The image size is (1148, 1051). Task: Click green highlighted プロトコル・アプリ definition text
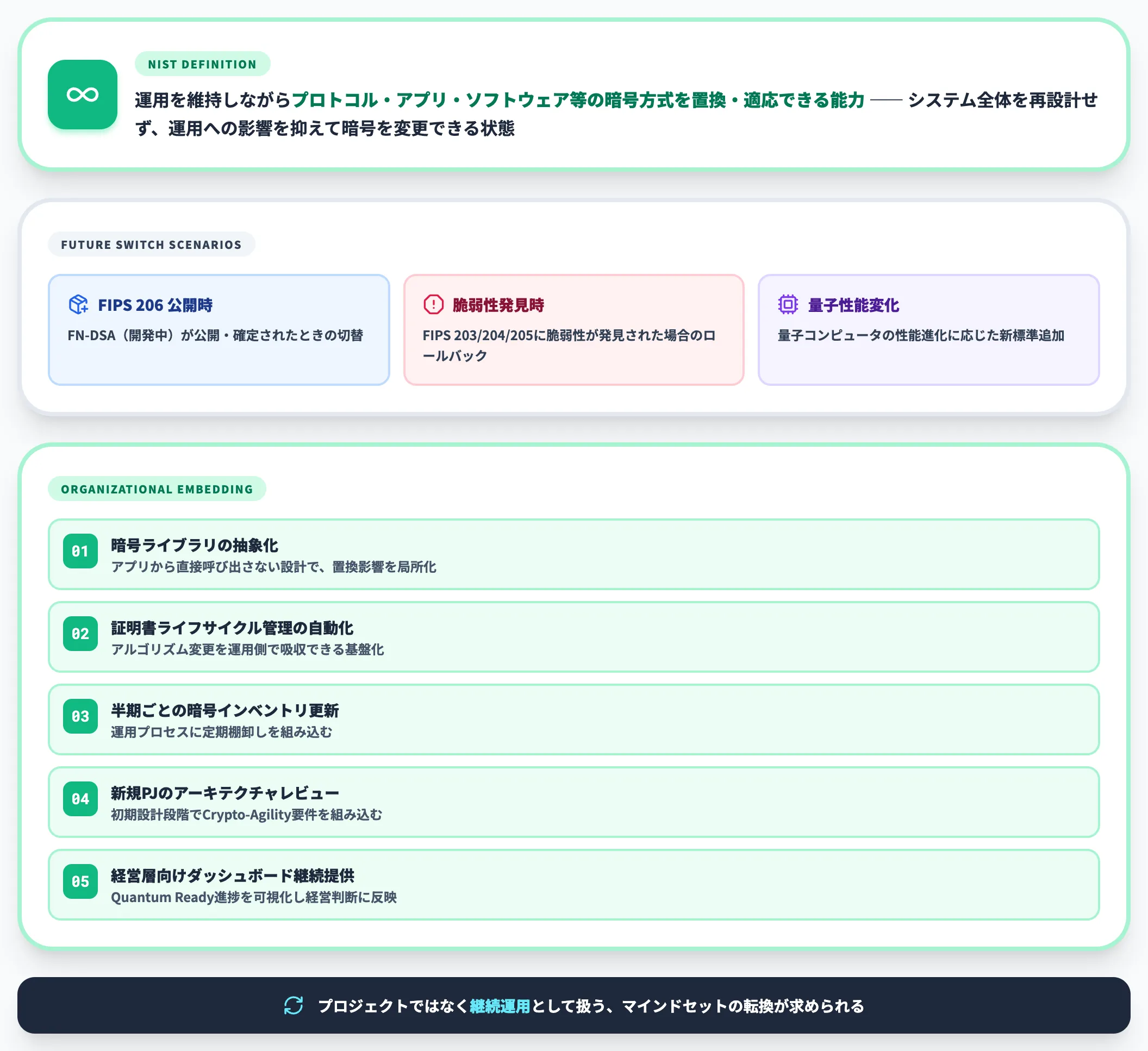point(577,100)
